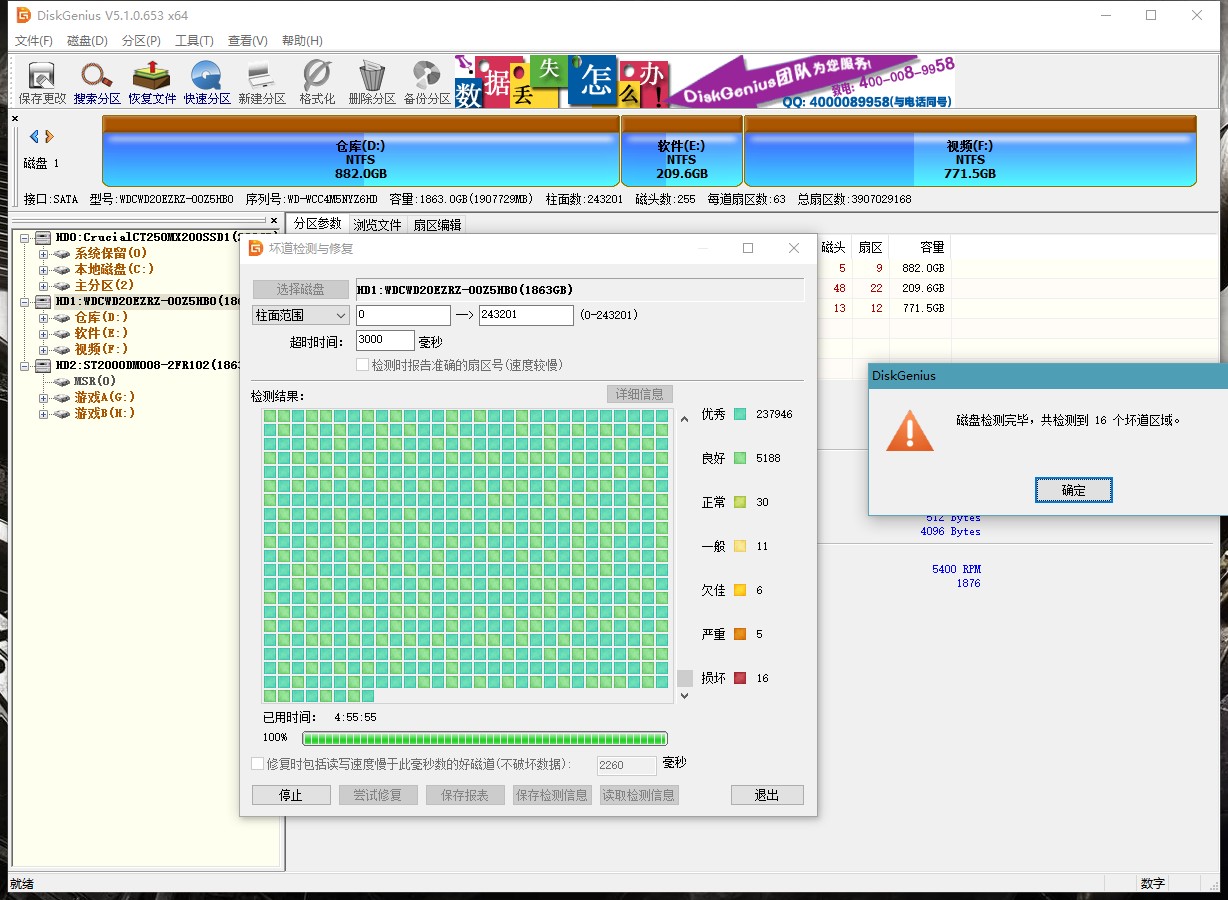Select the 视频(F:) partition bar
Viewport: 1228px width, 900px height.
970,151
